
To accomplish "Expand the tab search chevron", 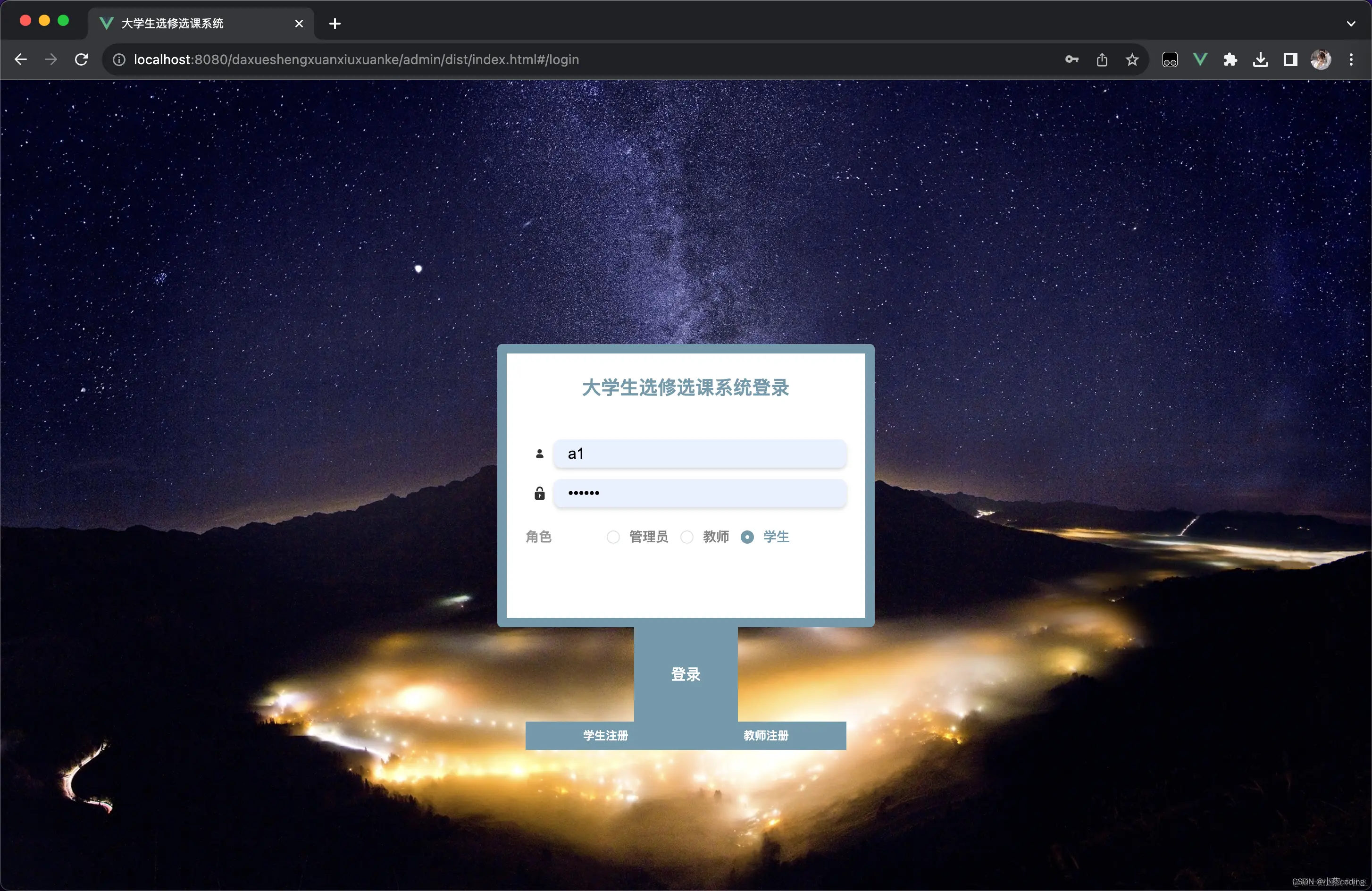I will 1351,24.
